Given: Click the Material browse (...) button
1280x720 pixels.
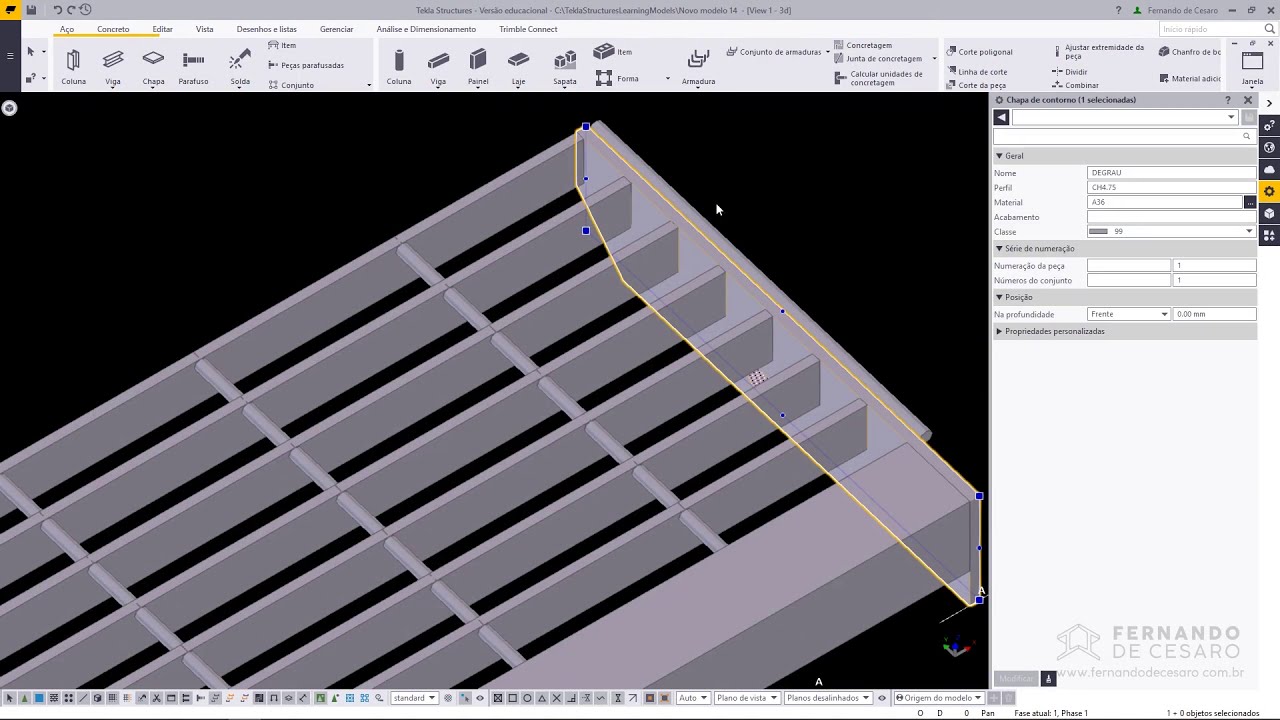Looking at the screenshot, I should point(1249,202).
